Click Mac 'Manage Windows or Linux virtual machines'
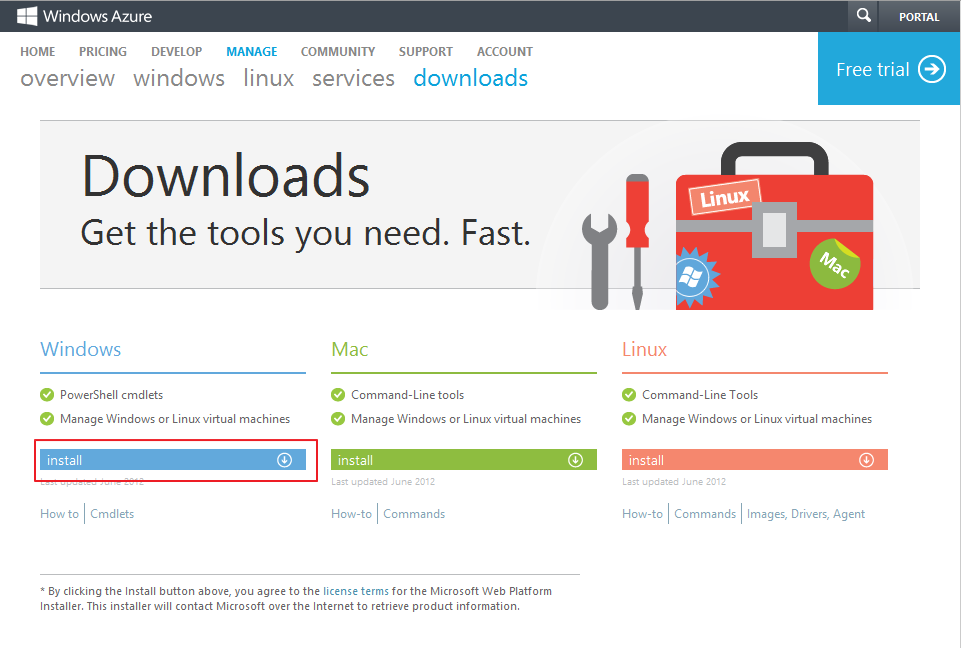961x648 pixels. point(466,419)
